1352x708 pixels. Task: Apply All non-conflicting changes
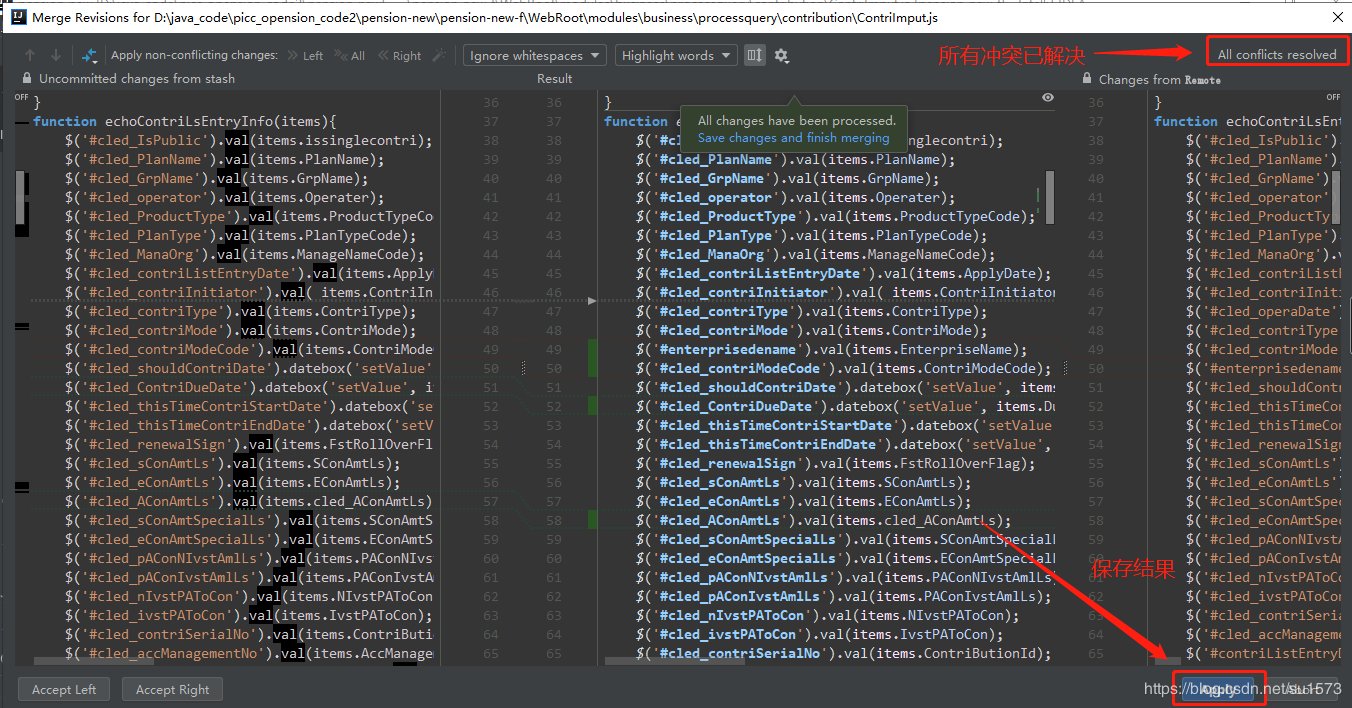pyautogui.click(x=351, y=56)
